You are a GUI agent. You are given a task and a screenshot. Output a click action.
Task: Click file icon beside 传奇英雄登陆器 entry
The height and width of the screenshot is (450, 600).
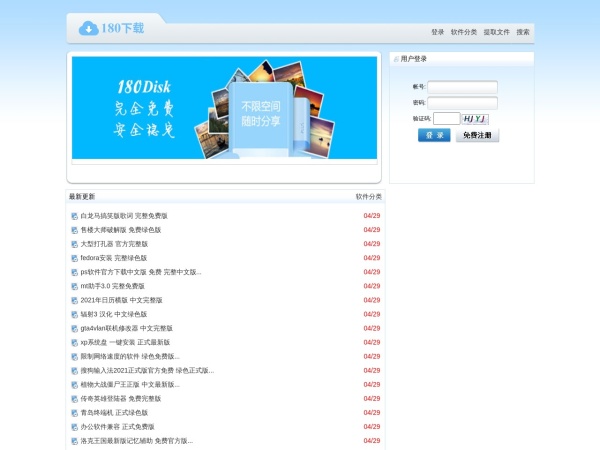74,398
